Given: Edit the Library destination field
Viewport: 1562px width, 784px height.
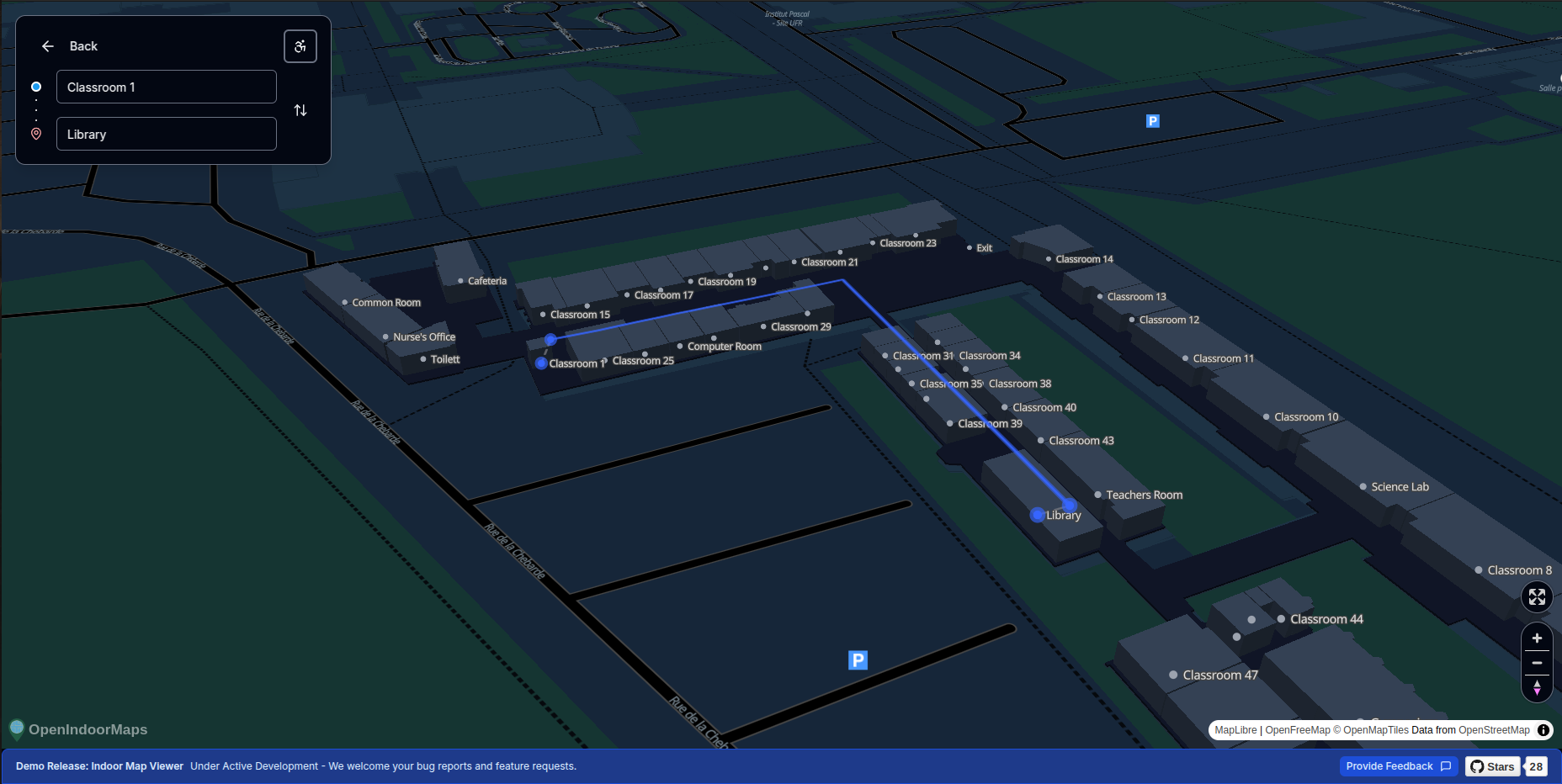Looking at the screenshot, I should (x=167, y=135).
